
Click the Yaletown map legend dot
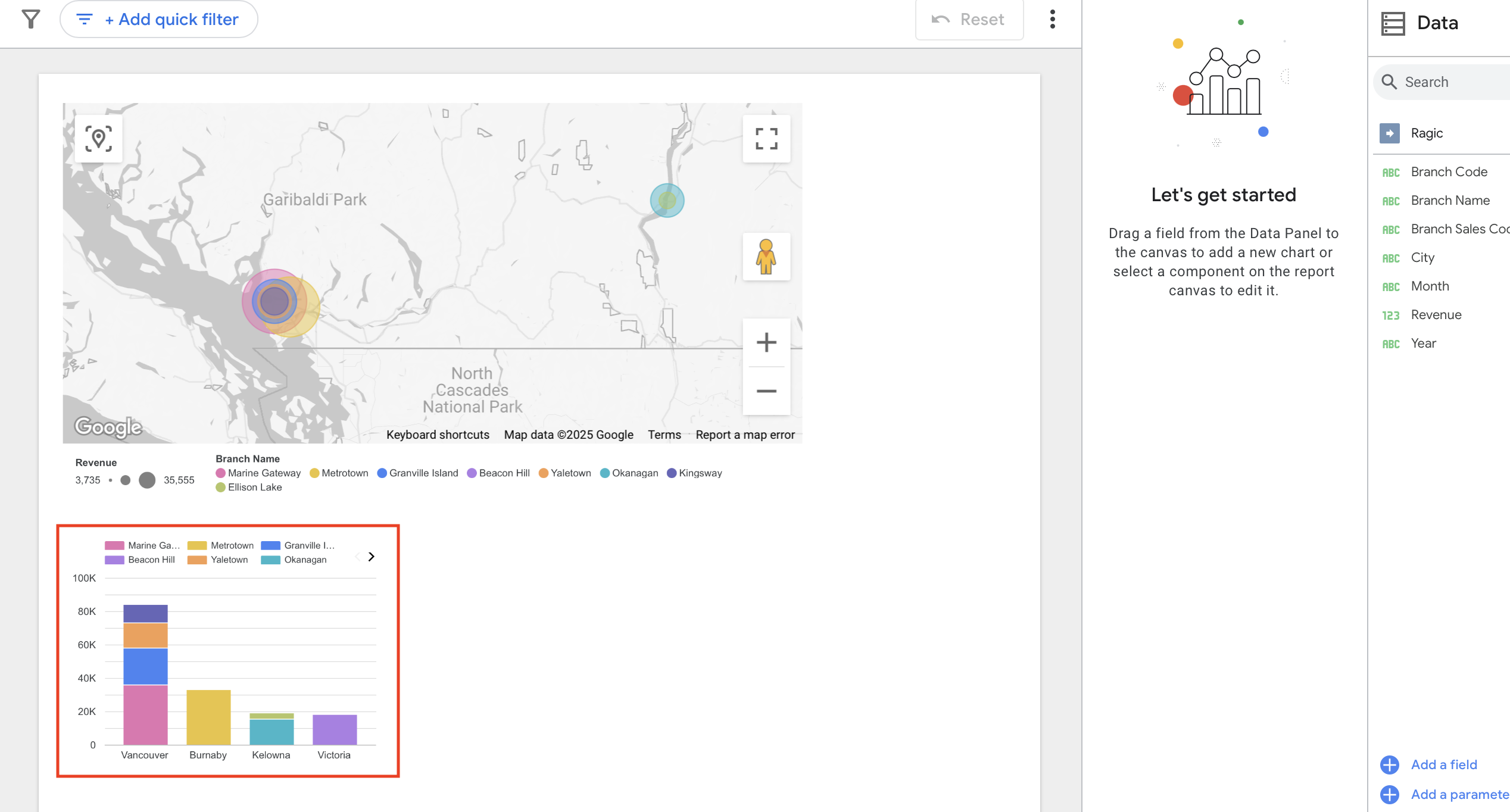click(x=543, y=473)
